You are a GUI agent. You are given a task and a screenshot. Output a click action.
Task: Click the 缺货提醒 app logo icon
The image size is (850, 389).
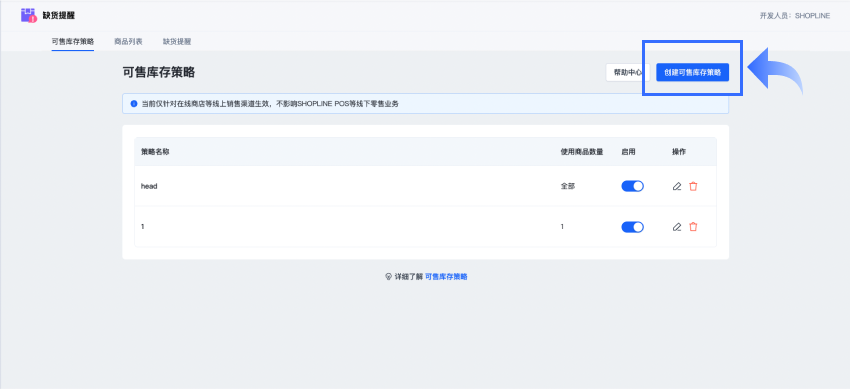tap(29, 15)
